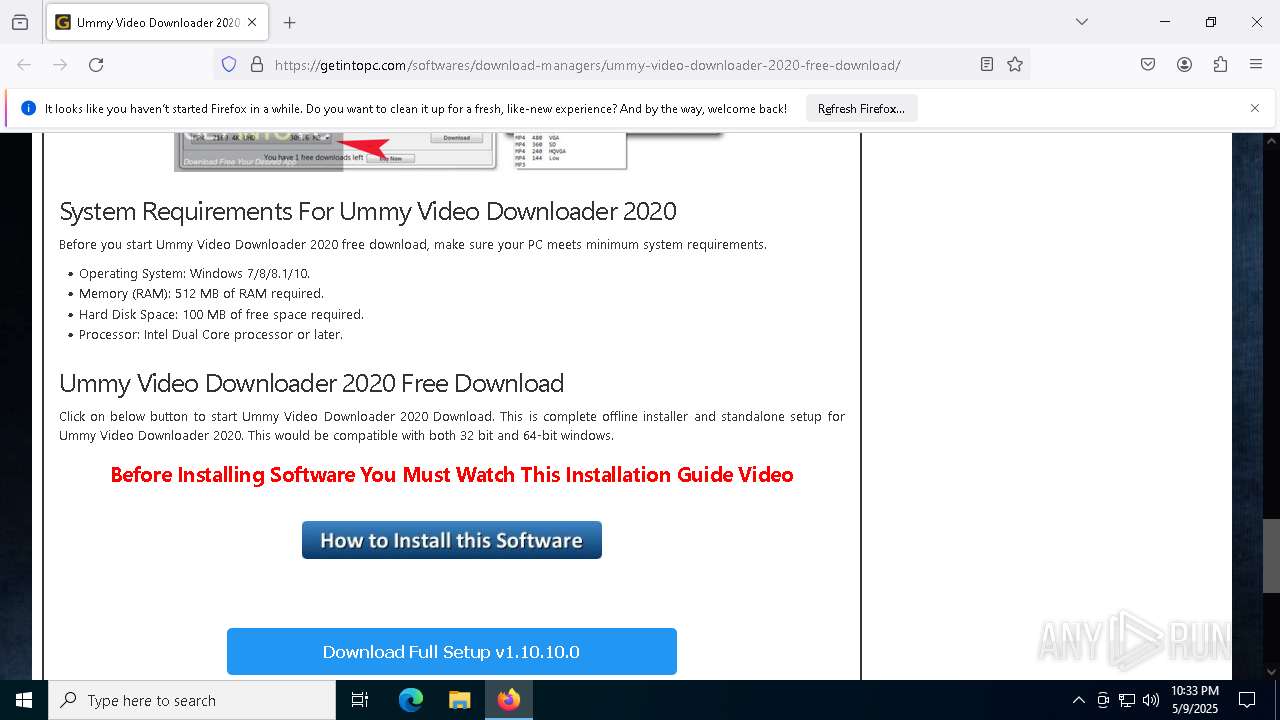Open Task View on taskbar

360,700
